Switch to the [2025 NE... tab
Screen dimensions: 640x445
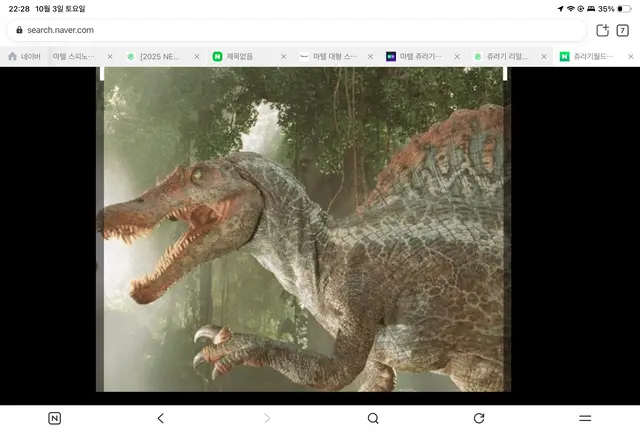point(160,56)
